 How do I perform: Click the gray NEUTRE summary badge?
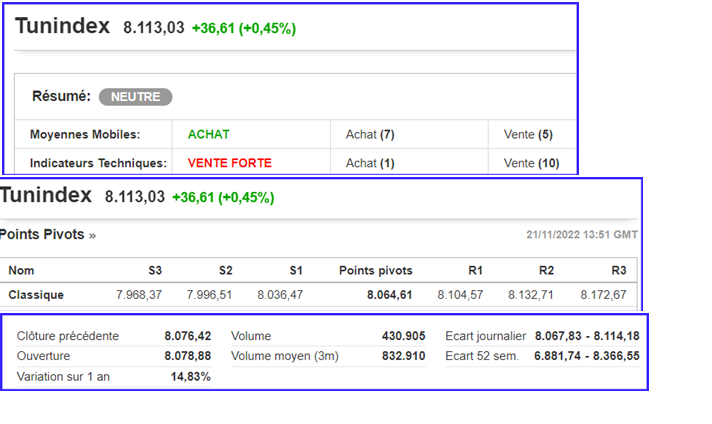(135, 97)
